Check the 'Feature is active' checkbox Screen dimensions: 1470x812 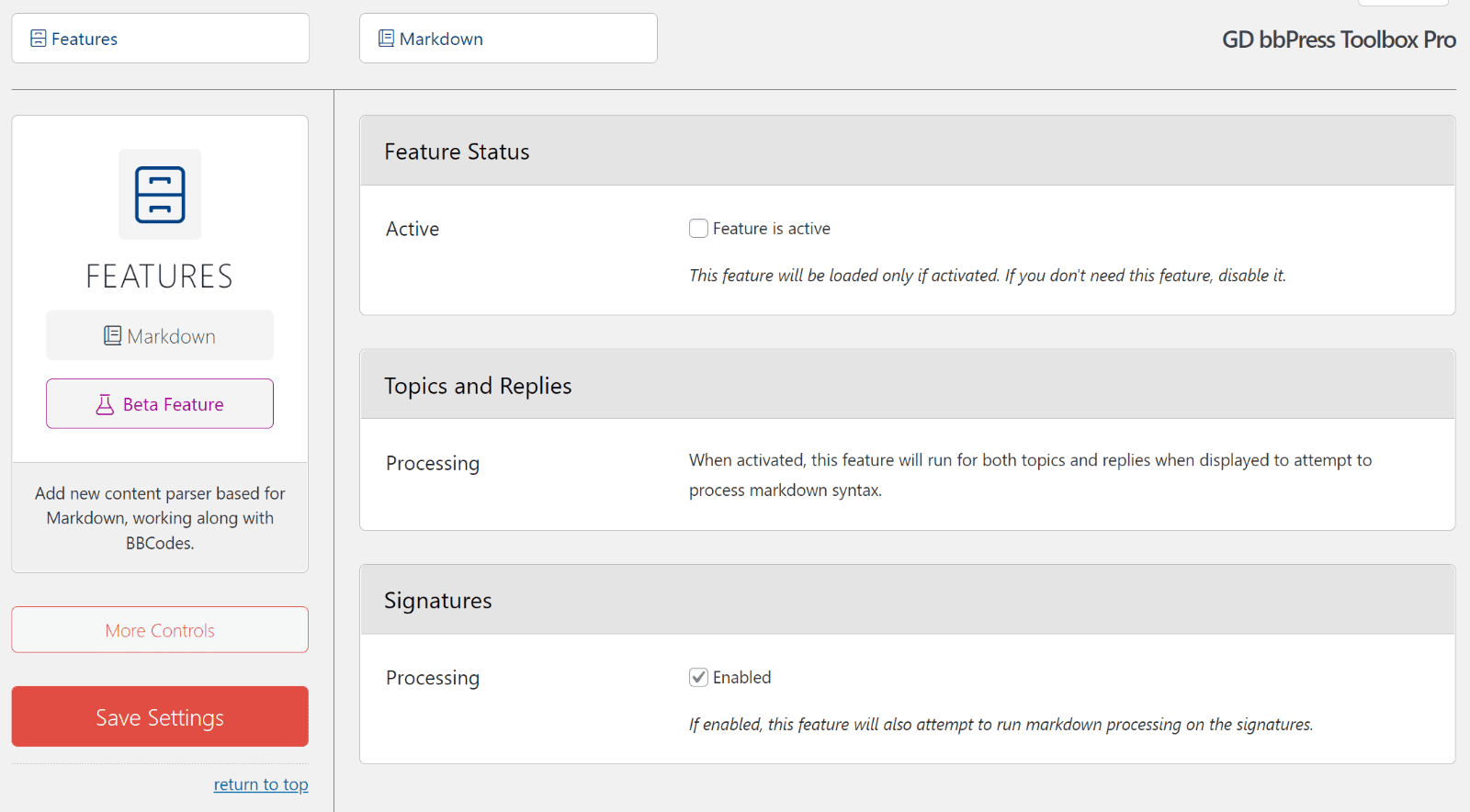coord(698,228)
